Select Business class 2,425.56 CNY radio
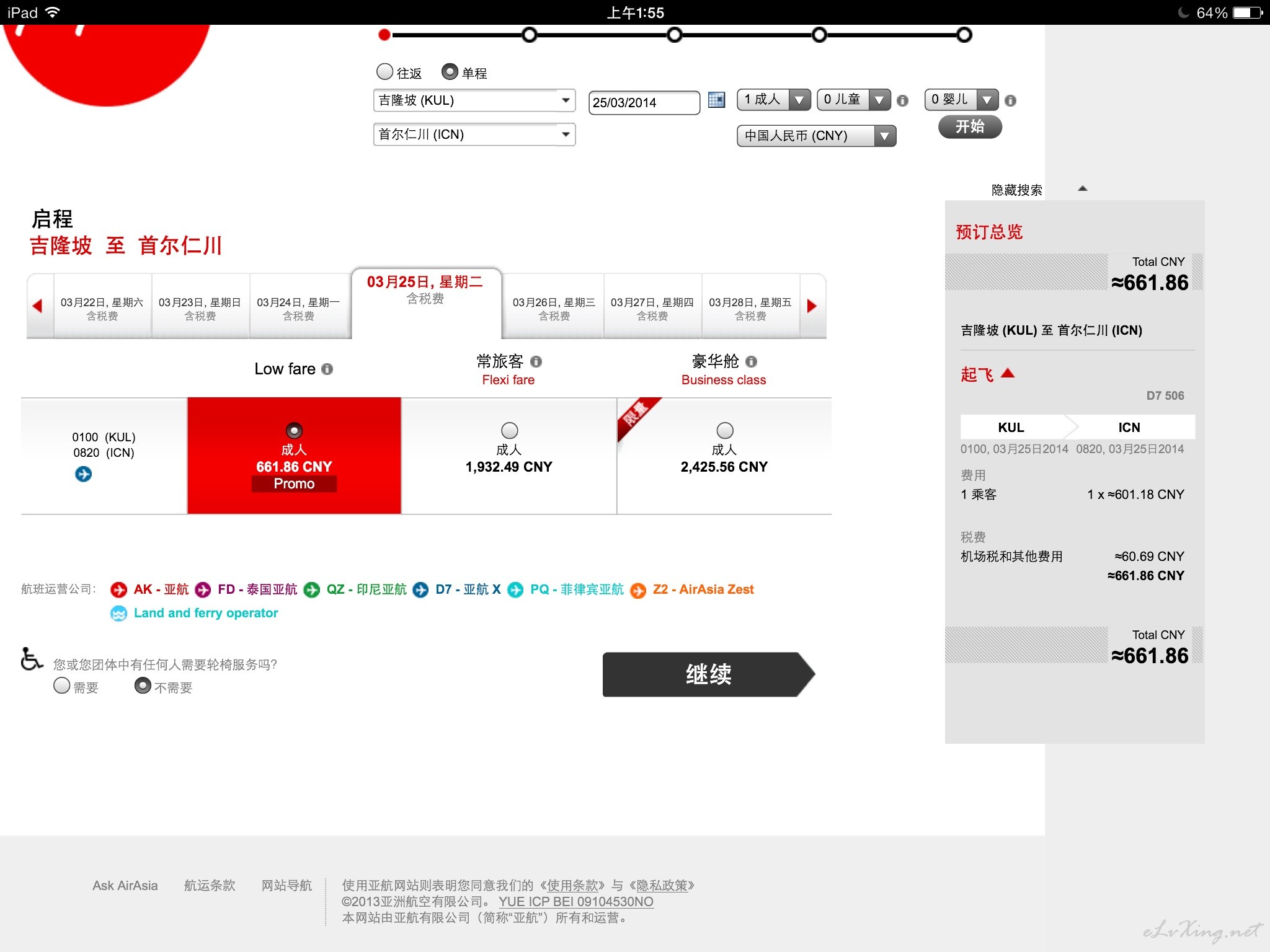 [x=724, y=430]
